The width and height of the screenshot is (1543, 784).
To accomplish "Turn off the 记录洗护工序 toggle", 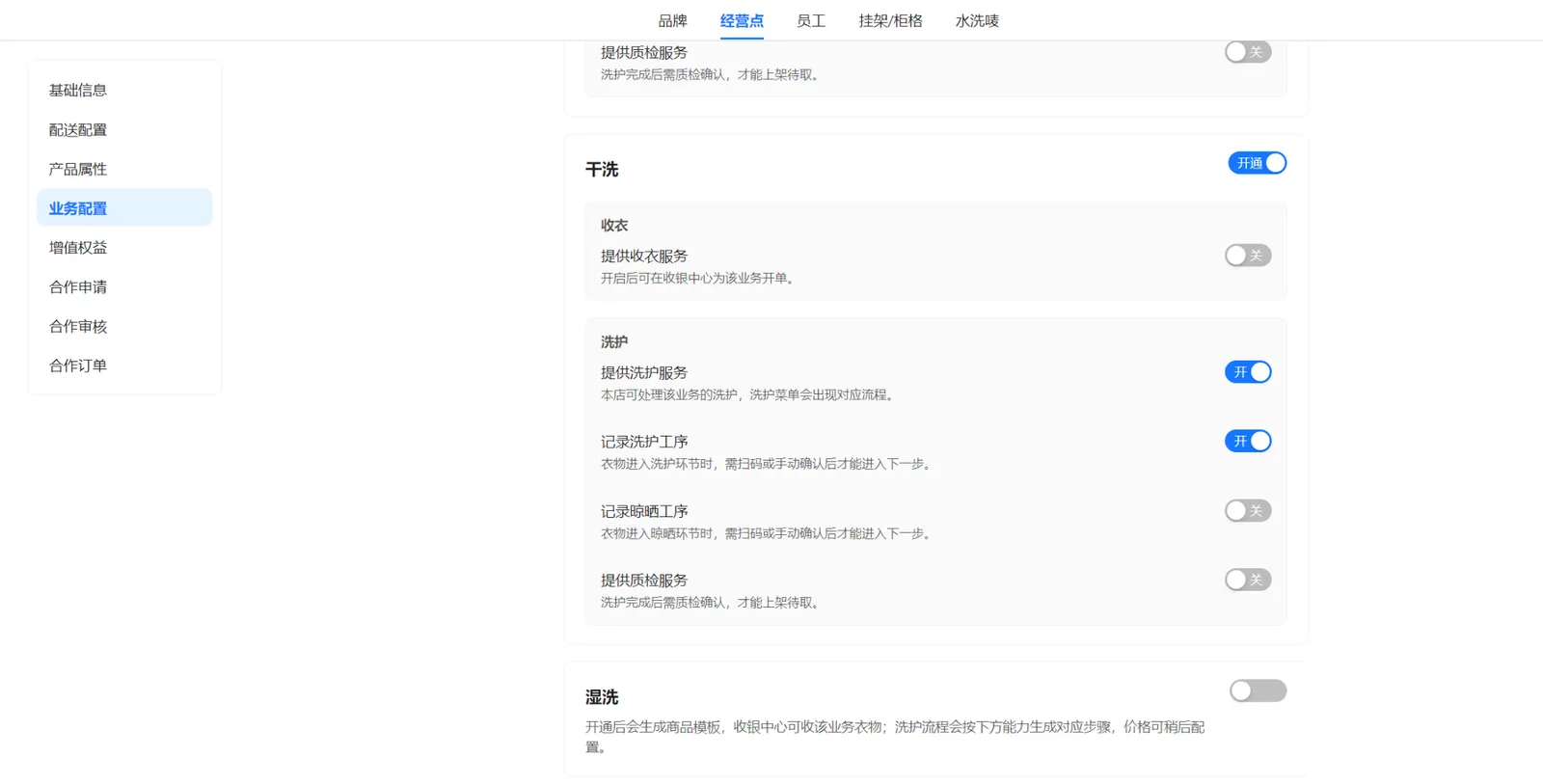I will point(1248,441).
